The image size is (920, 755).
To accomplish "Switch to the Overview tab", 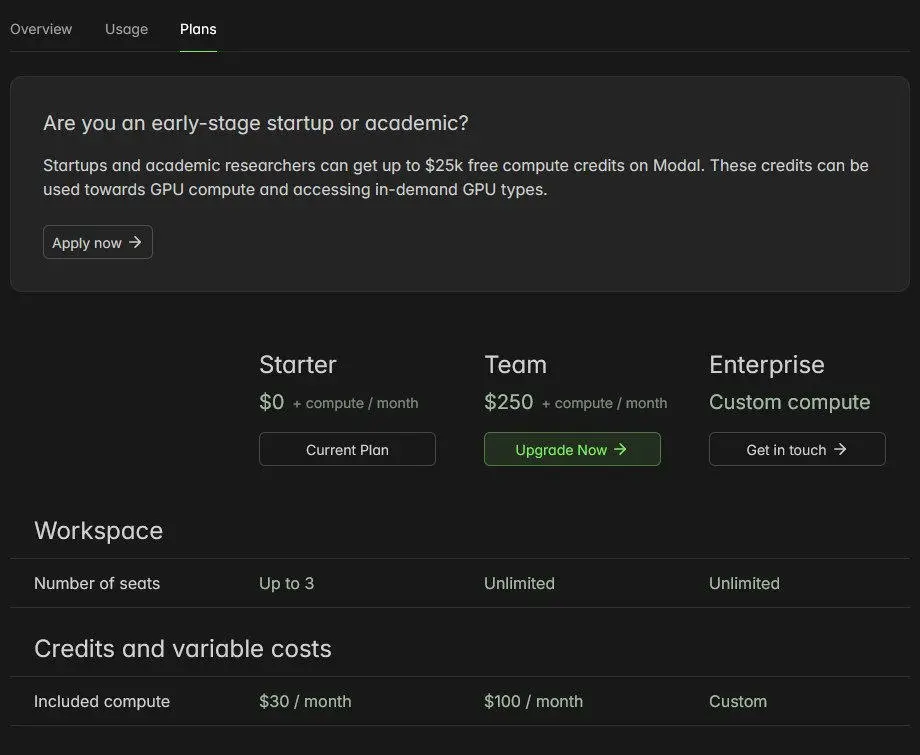I will [x=41, y=29].
